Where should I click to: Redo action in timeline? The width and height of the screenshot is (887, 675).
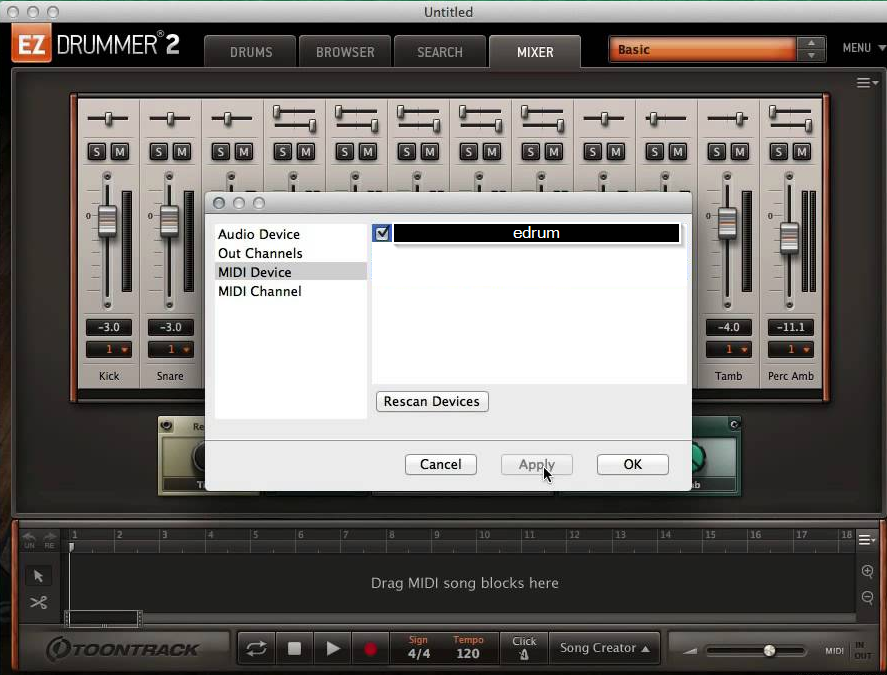click(x=50, y=540)
